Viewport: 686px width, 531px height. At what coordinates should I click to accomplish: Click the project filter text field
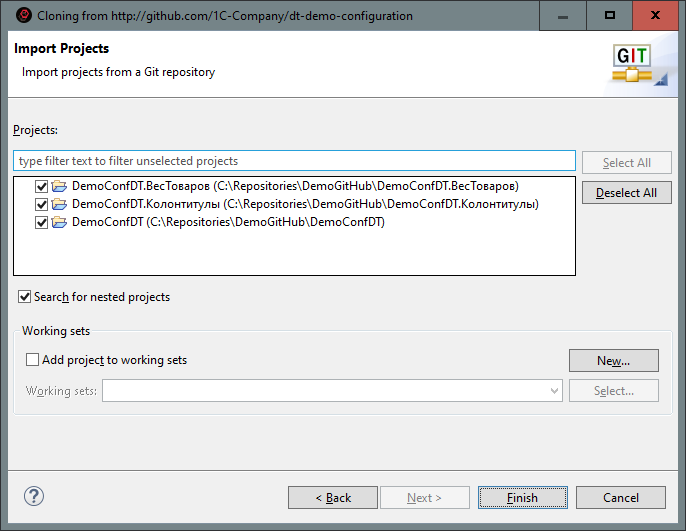pos(295,161)
